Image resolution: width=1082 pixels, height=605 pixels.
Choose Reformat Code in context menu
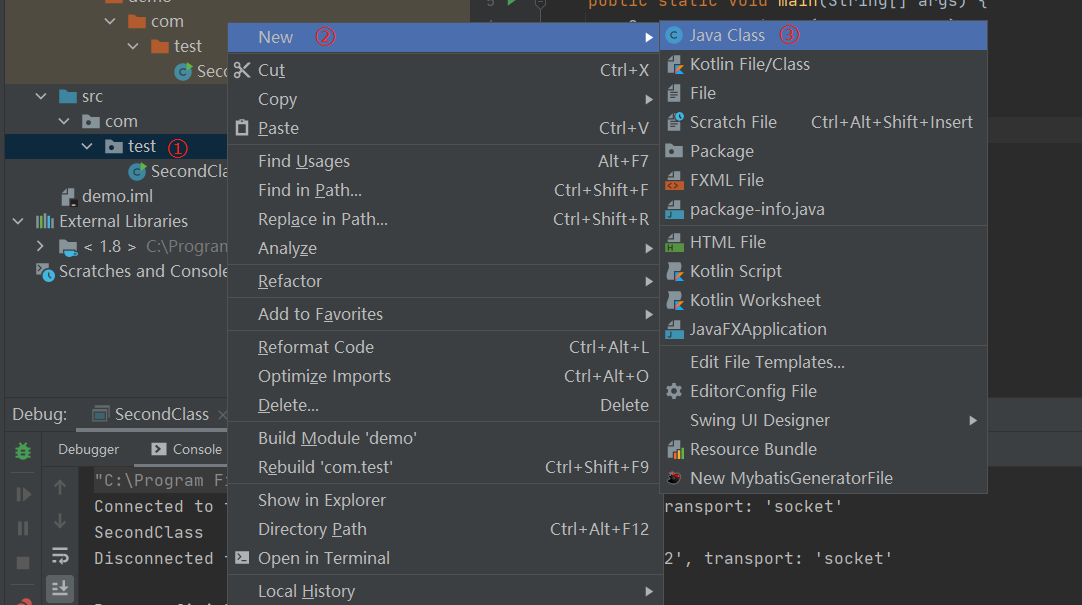click(445, 347)
